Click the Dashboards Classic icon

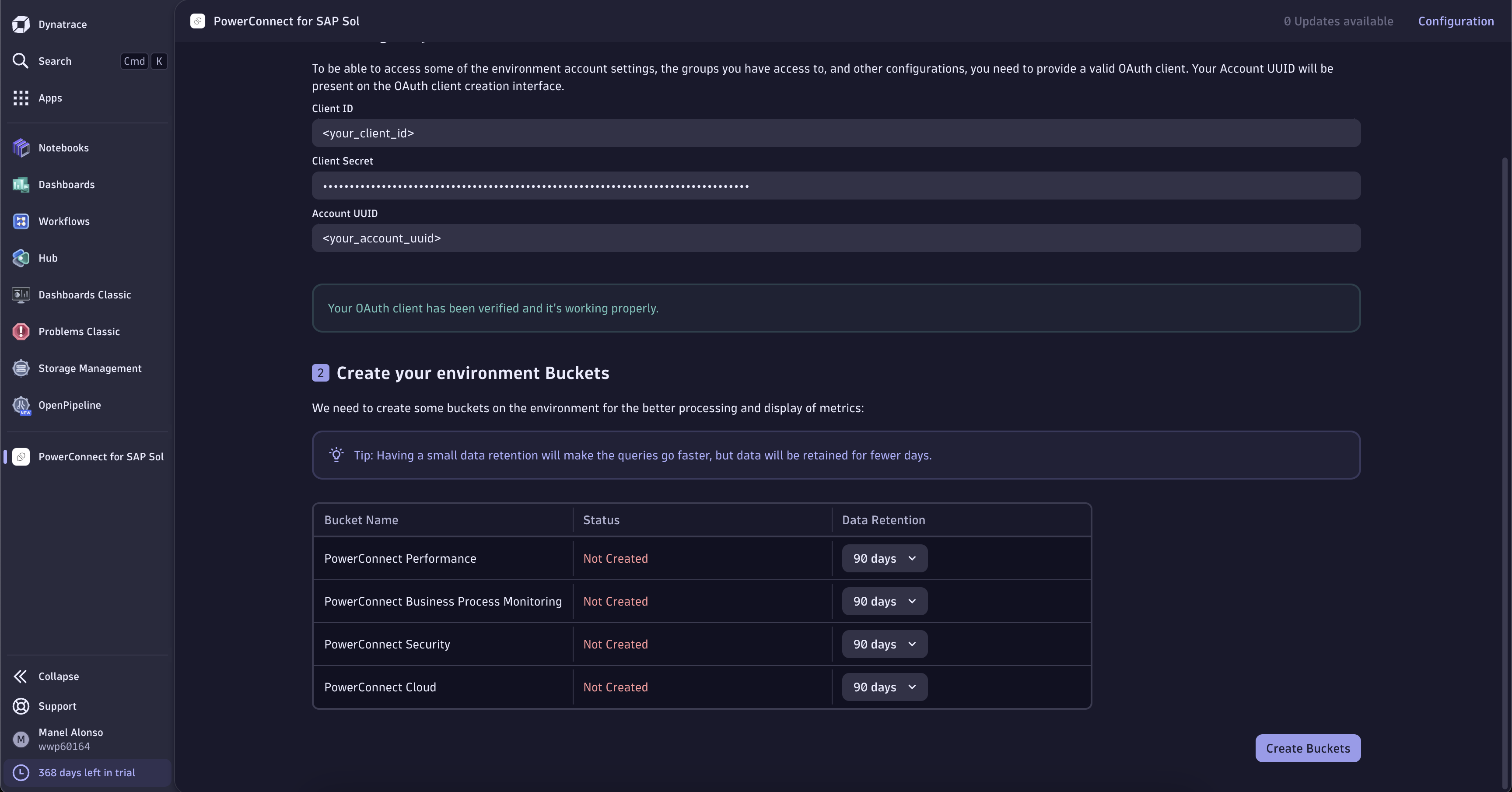coord(21,295)
